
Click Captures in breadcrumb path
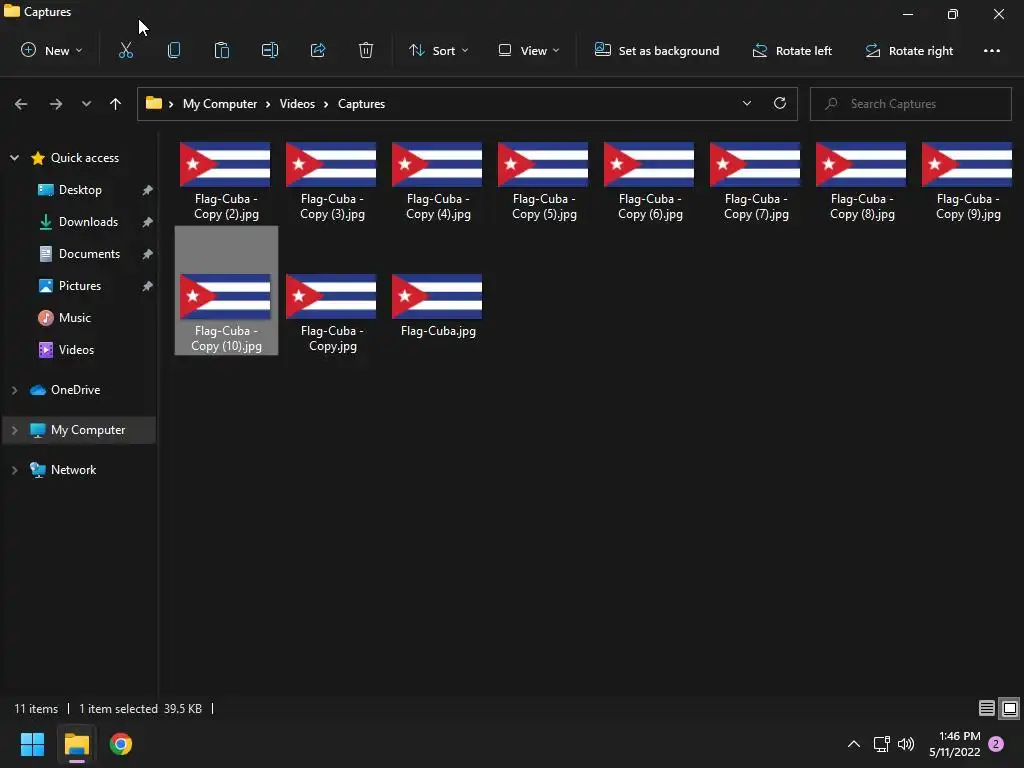(x=361, y=104)
